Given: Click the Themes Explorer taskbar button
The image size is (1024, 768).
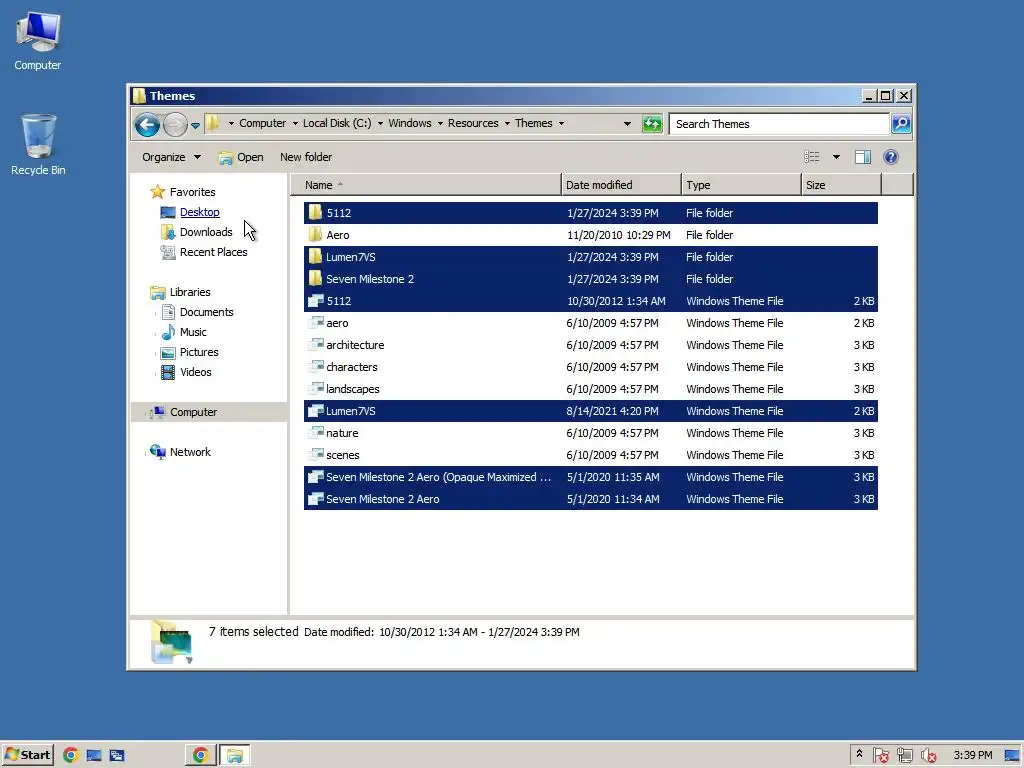Looking at the screenshot, I should pyautogui.click(x=234, y=755).
